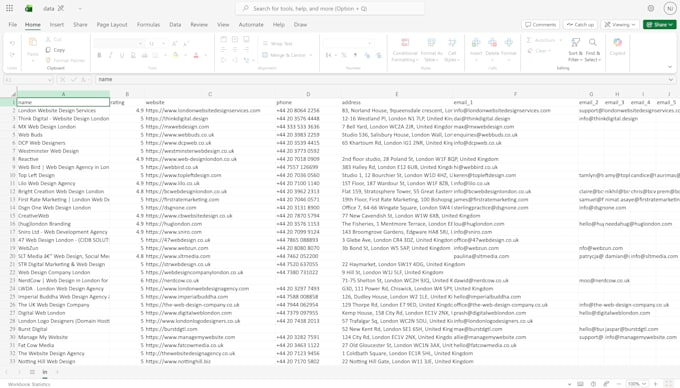Increase indent

tap(235, 60)
